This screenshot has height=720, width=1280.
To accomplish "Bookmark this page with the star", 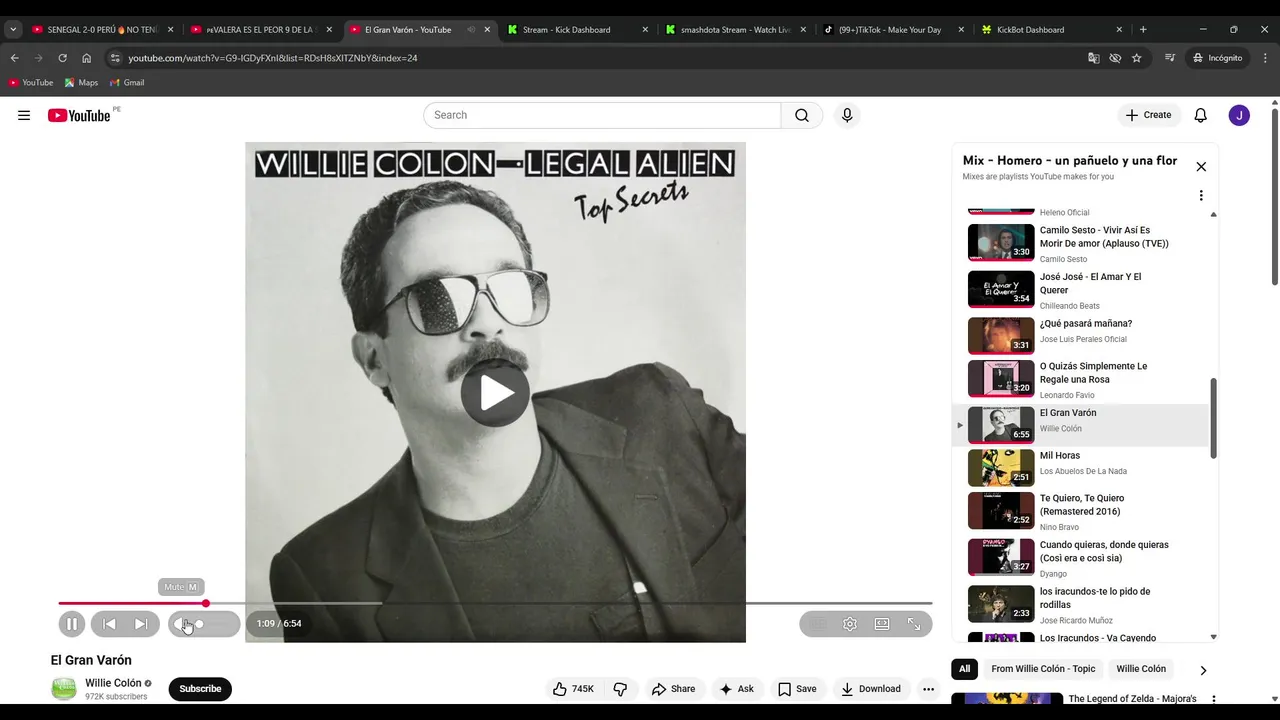I will 1137,58.
